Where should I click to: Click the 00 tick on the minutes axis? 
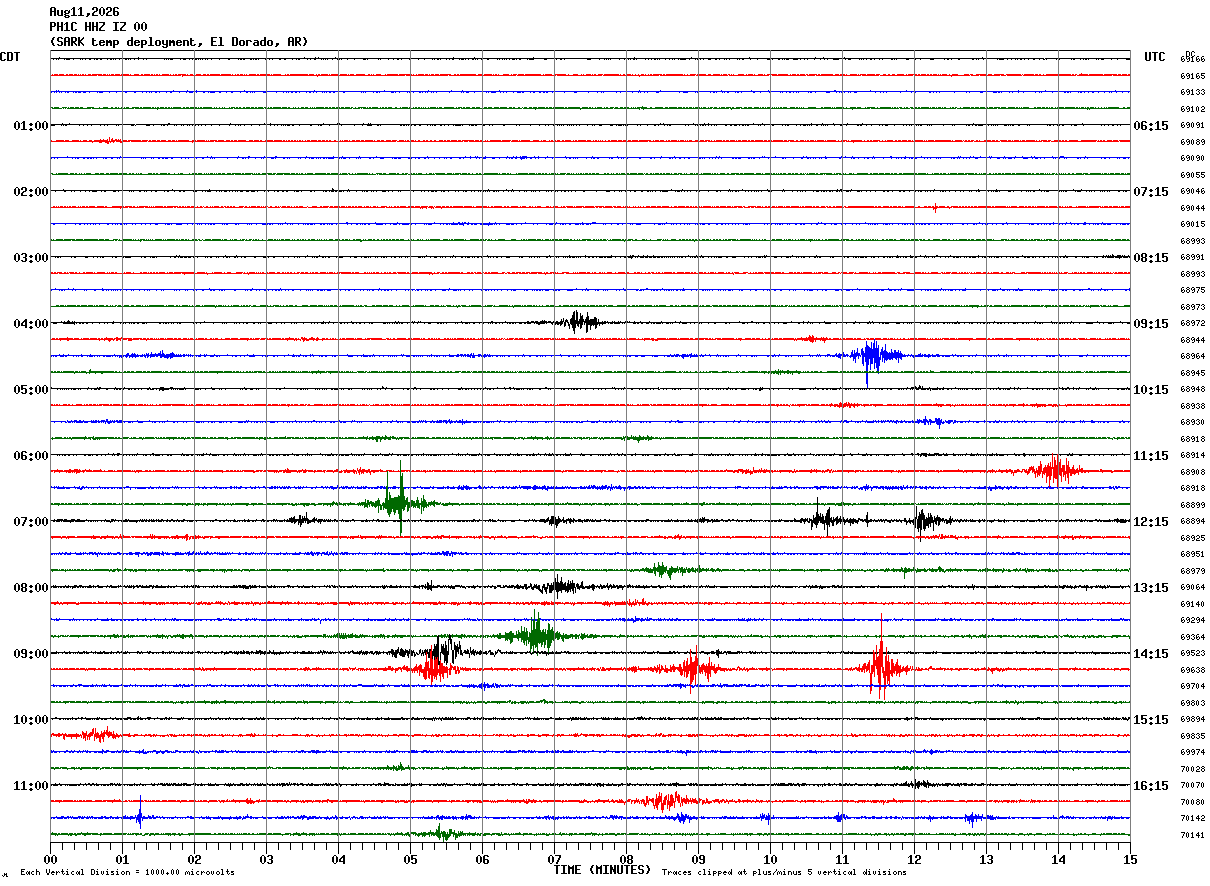click(x=50, y=859)
